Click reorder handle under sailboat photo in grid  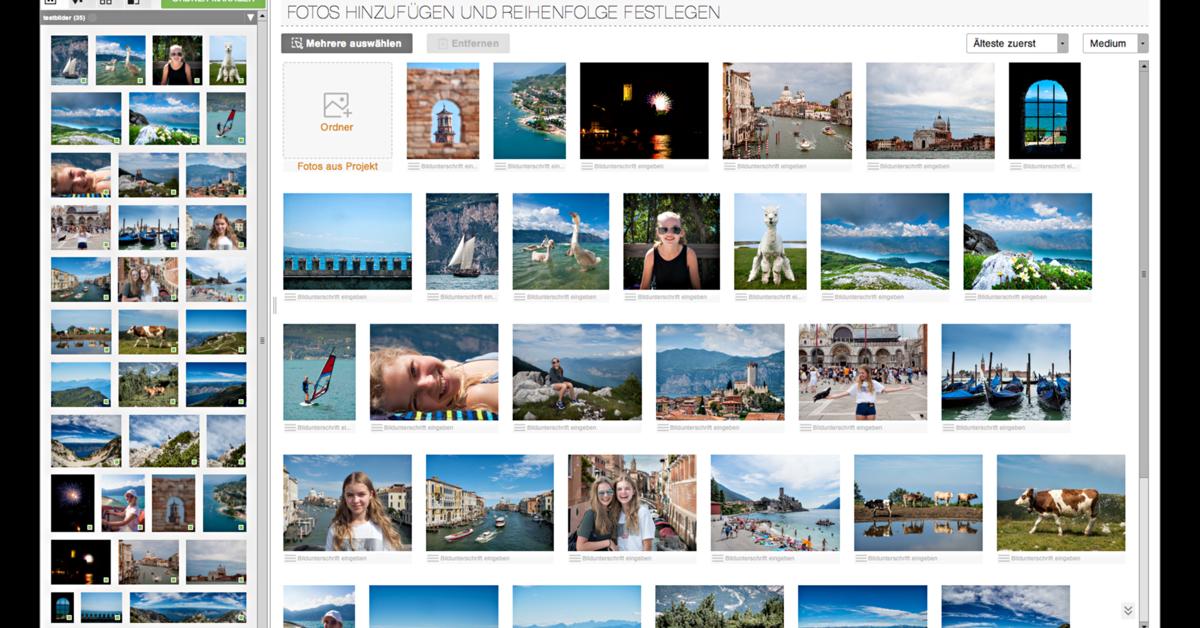(x=432, y=297)
